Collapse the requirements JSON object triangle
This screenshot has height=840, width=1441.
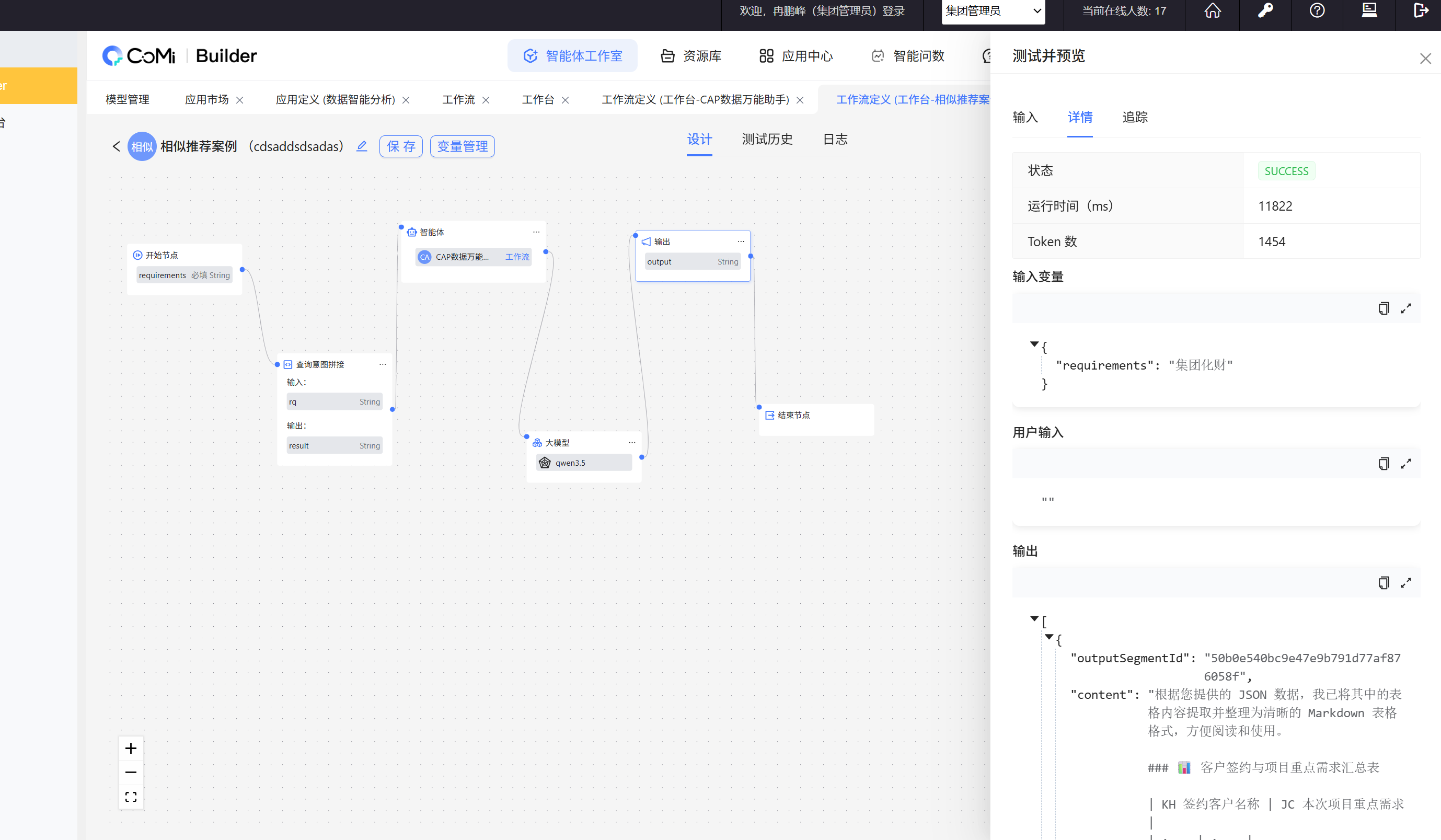point(1034,344)
